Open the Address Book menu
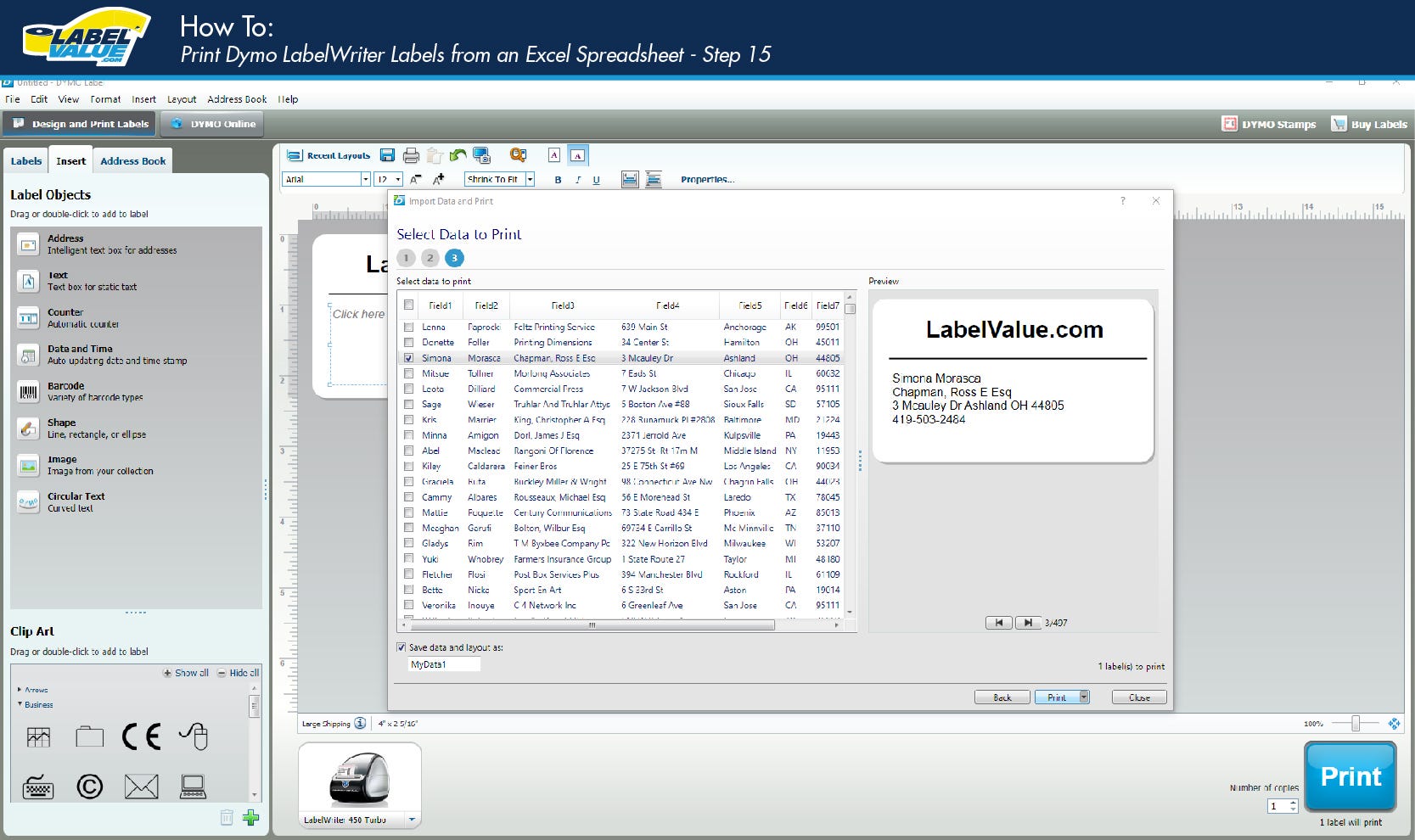This screenshot has width=1415, height=840. [237, 99]
